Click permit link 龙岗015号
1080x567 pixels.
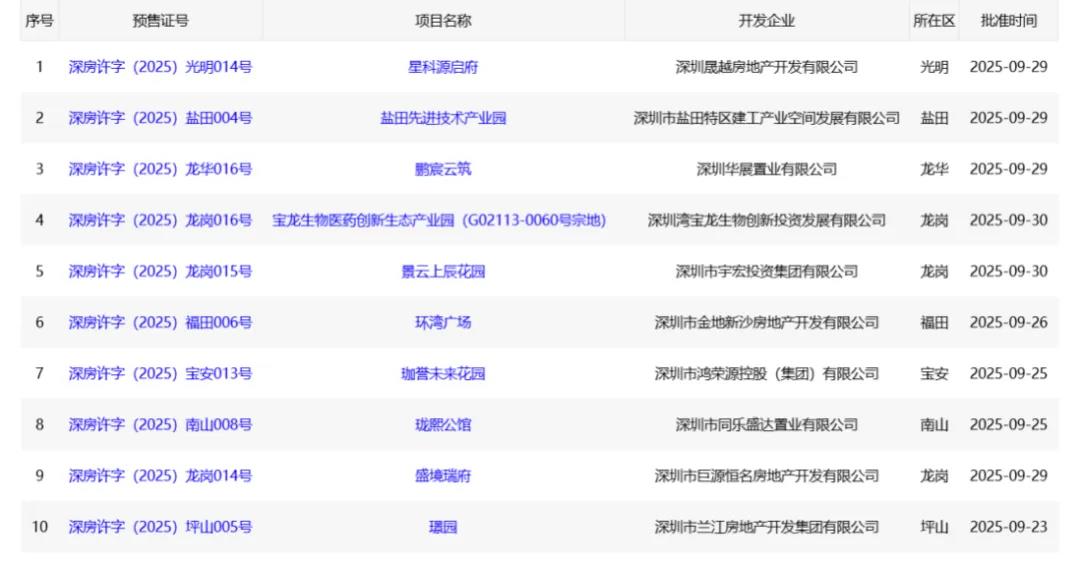(x=160, y=271)
